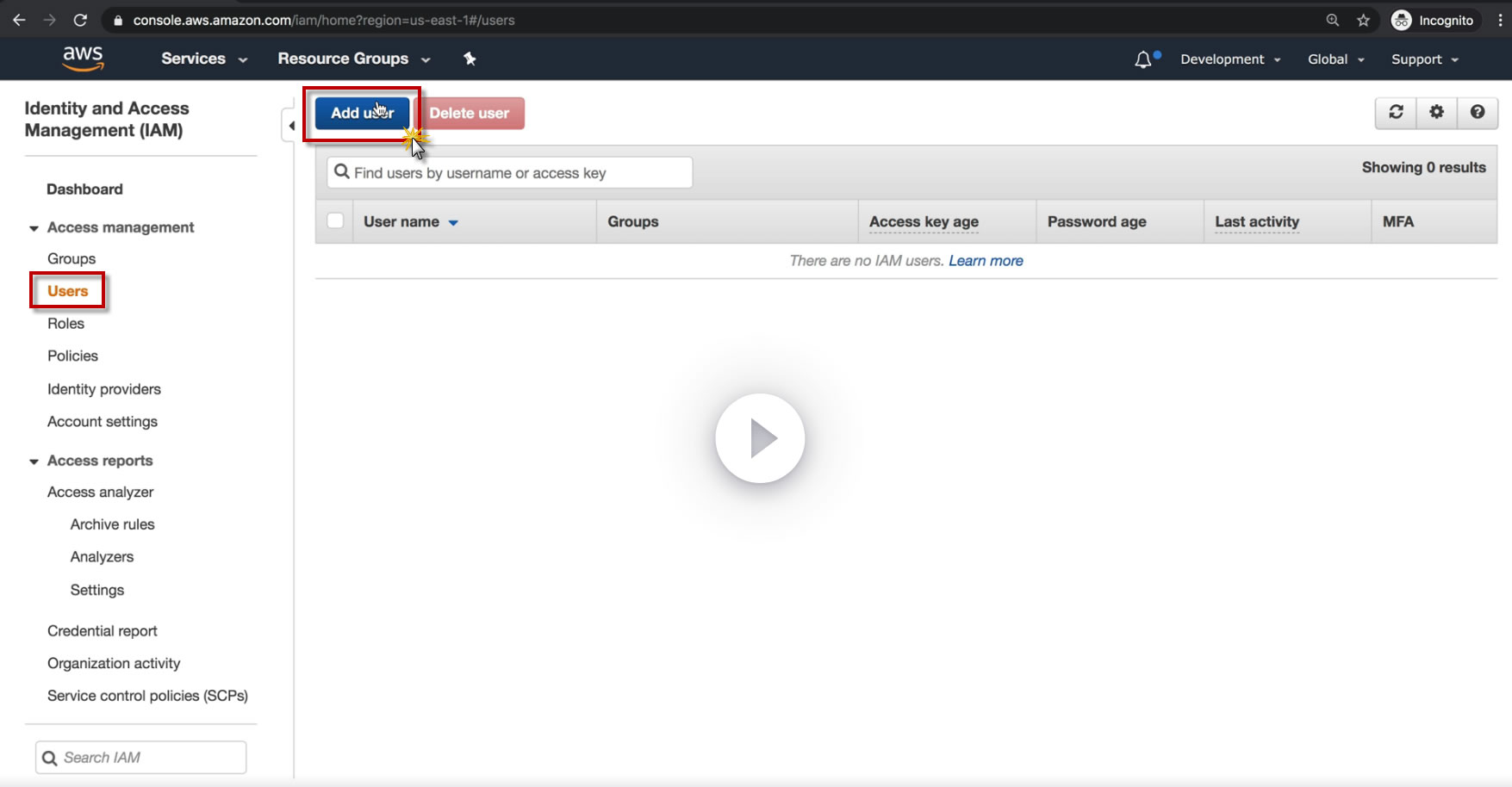This screenshot has width=1512, height=787.
Task: Open the help question mark icon
Action: (1478, 112)
